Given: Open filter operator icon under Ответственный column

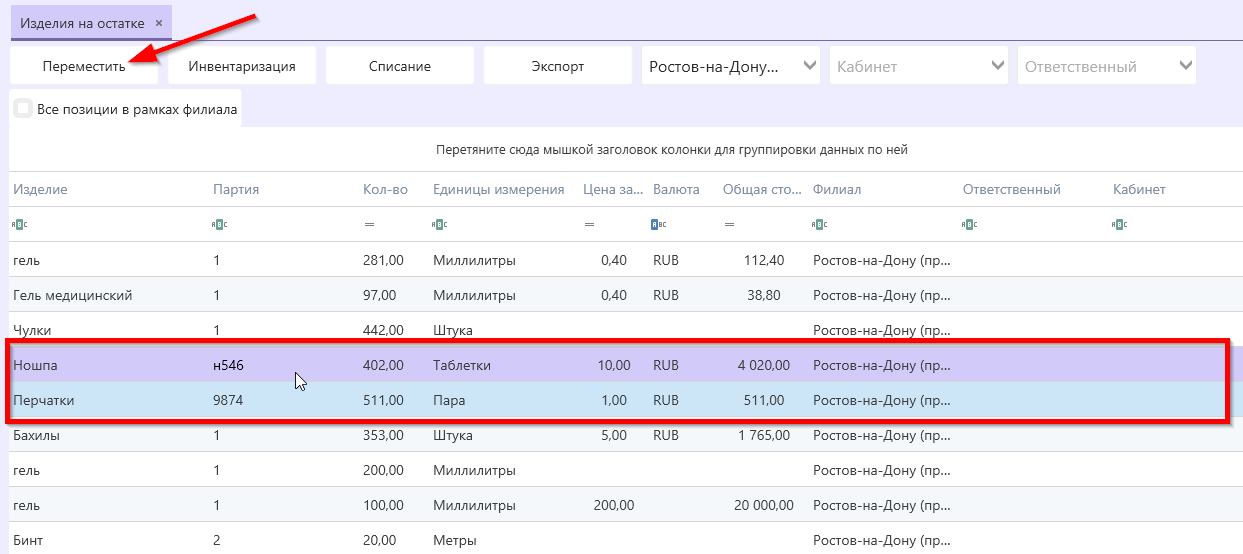Looking at the screenshot, I should coord(969,225).
